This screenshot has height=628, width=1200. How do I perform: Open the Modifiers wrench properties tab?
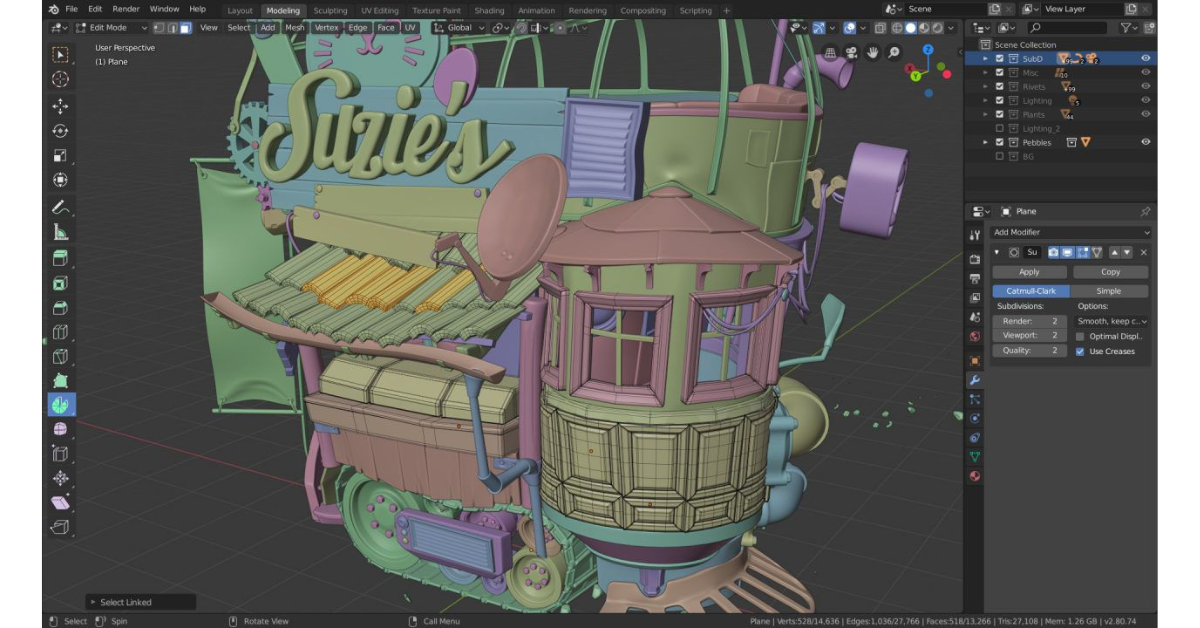975,380
